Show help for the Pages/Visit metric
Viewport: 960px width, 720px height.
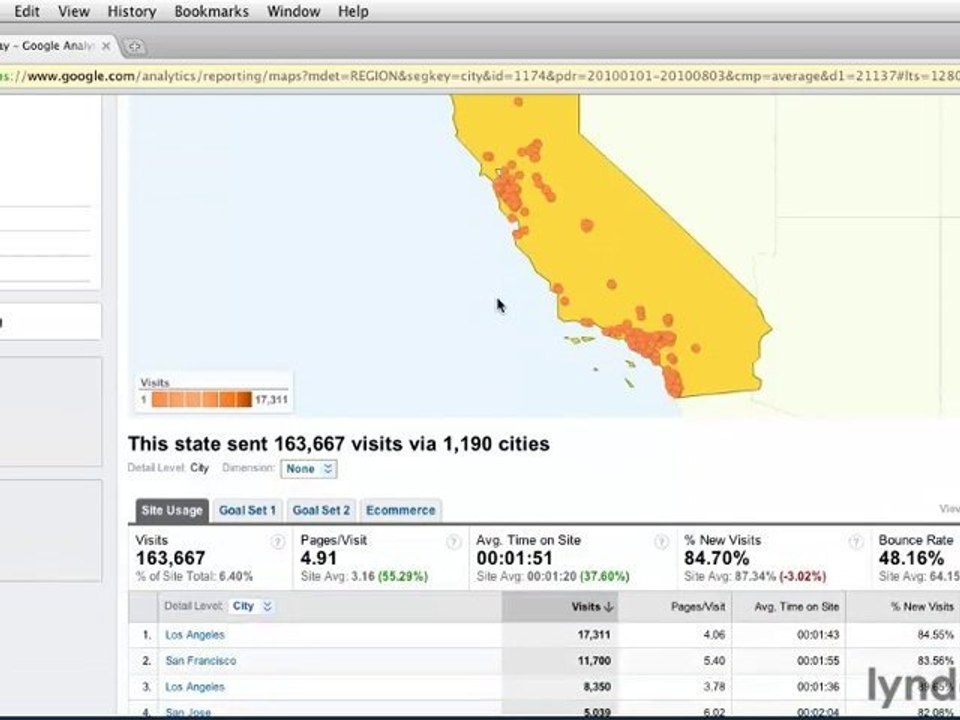coord(454,542)
